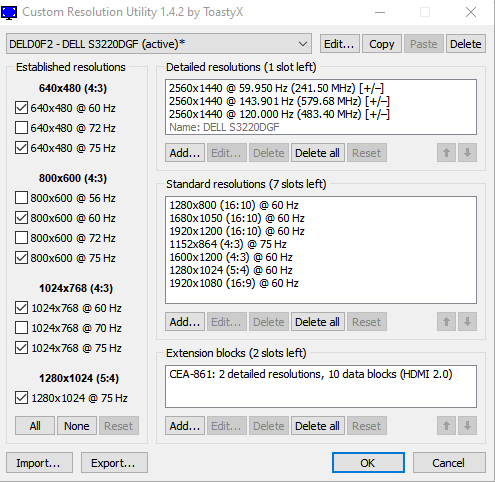
Task: Add a new detailed resolution
Action: [185, 153]
